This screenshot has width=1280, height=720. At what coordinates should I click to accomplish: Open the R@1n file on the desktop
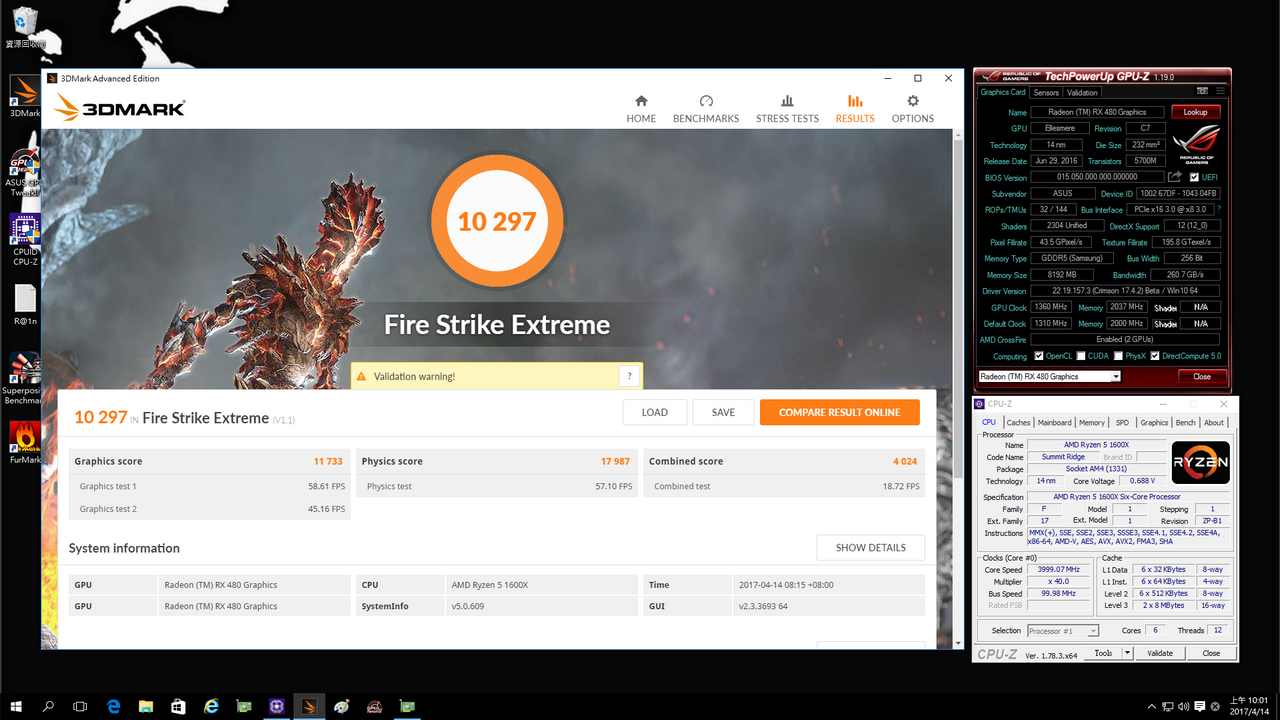pos(25,306)
